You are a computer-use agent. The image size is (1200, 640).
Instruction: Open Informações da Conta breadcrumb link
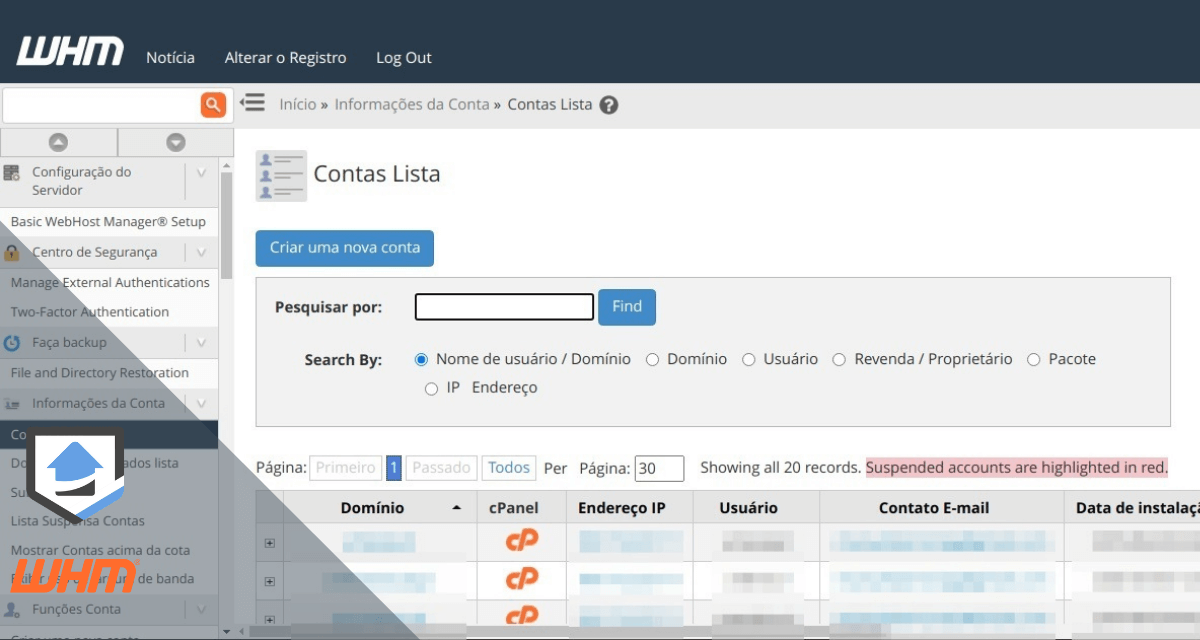(x=412, y=105)
